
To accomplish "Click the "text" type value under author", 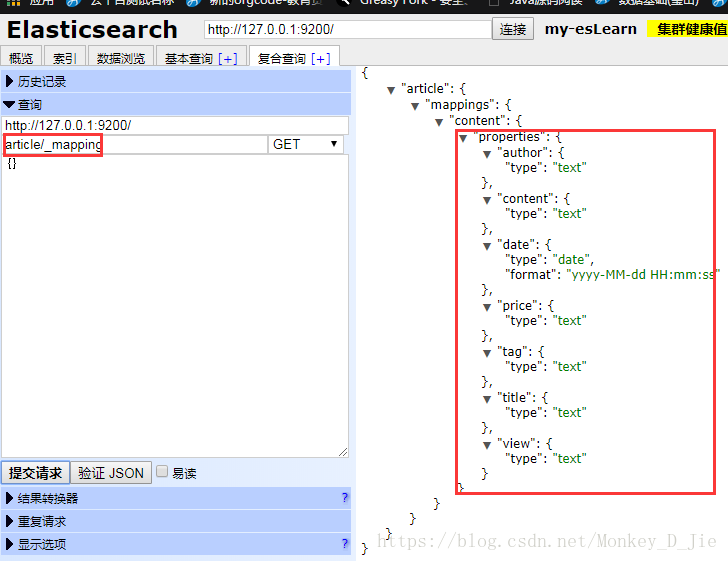I will (x=570, y=168).
